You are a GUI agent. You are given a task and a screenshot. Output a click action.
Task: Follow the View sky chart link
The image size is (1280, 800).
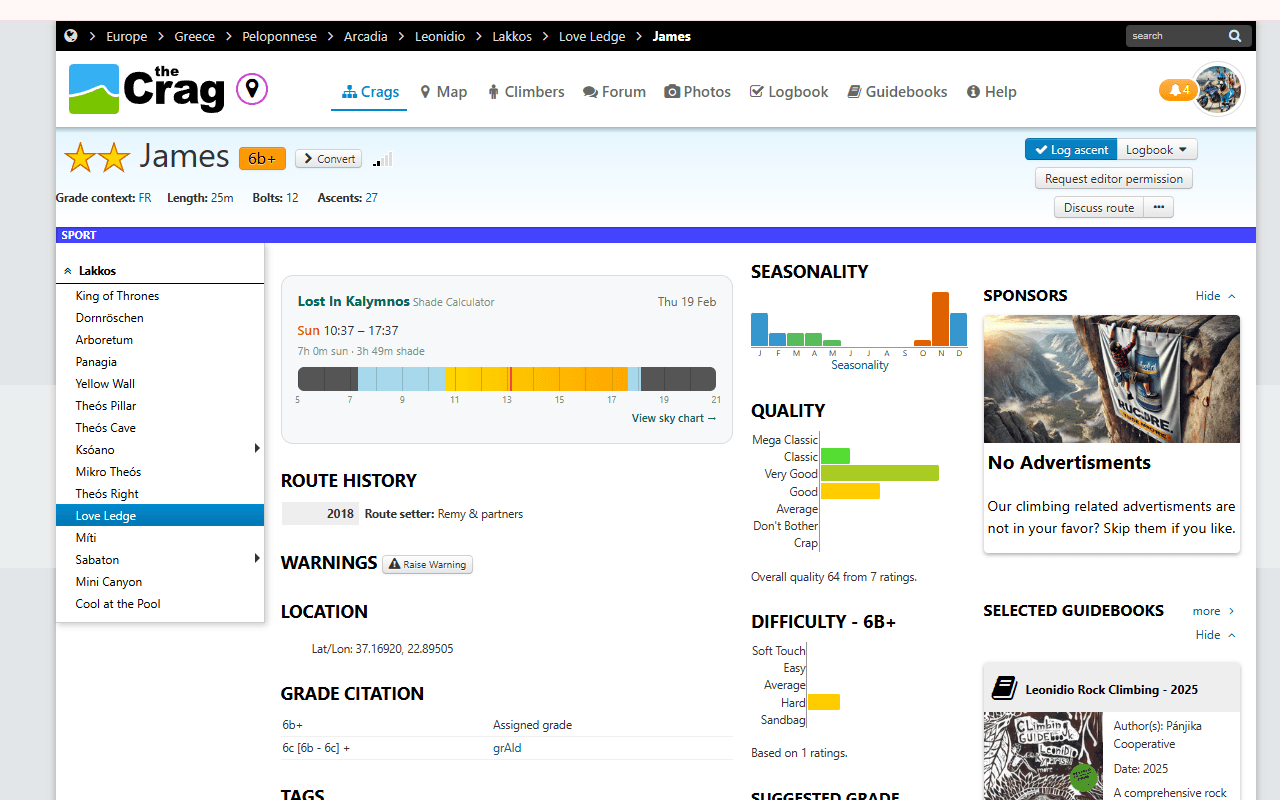[x=674, y=418]
